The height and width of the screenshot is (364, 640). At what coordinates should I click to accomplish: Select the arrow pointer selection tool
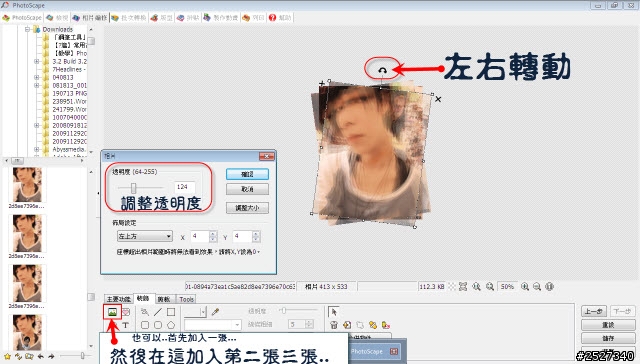334,312
